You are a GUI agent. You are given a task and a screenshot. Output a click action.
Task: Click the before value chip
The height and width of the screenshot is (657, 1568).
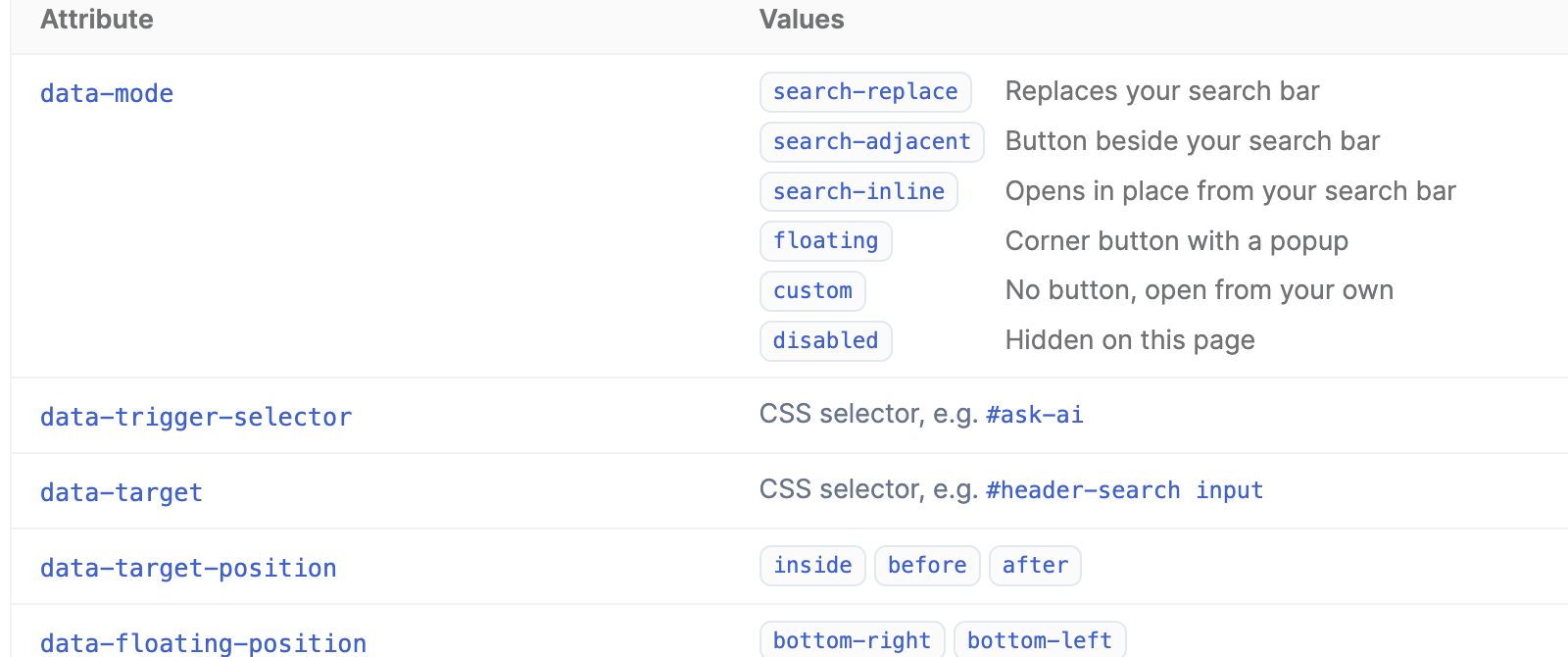927,566
